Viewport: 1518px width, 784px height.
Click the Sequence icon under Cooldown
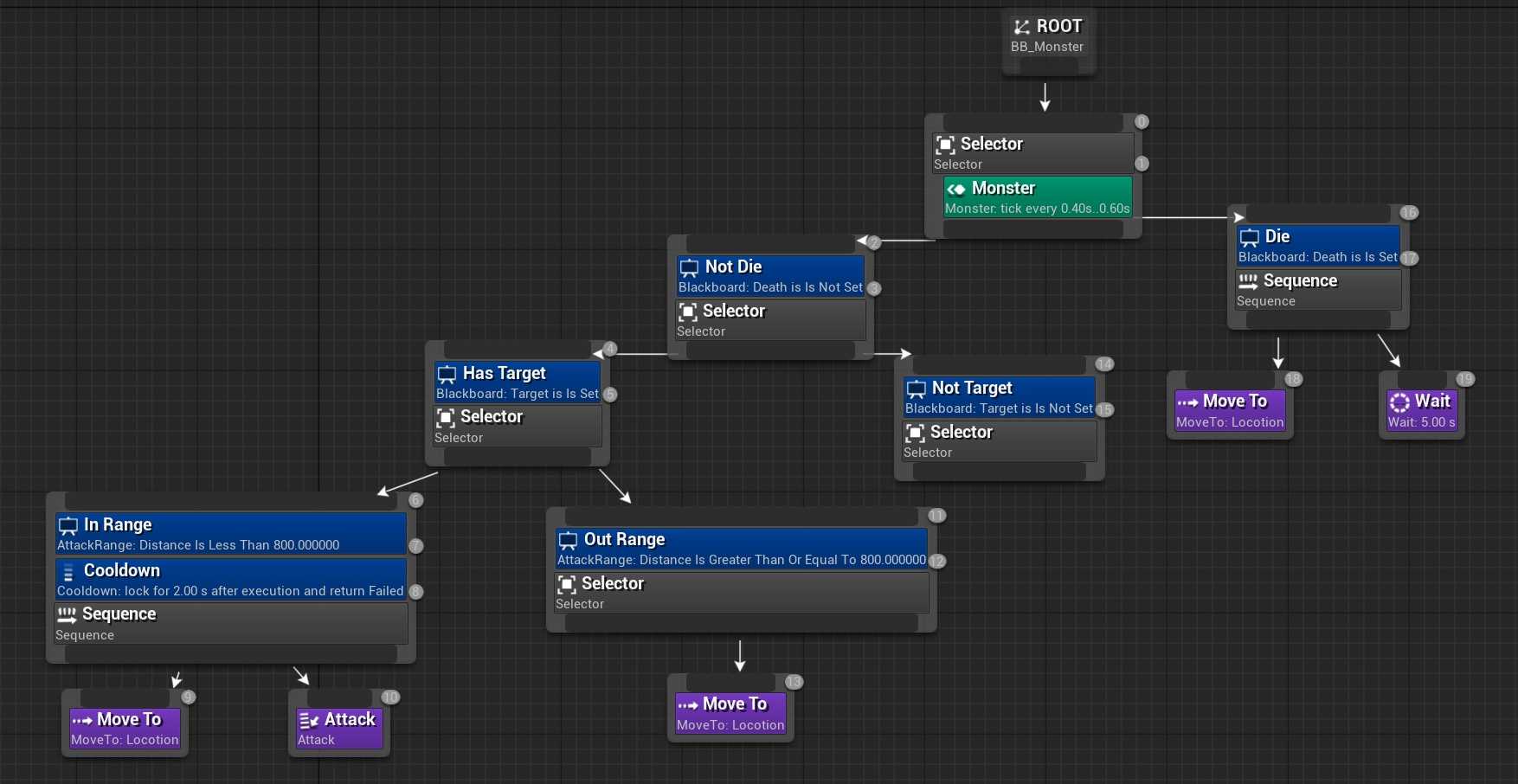coord(67,614)
